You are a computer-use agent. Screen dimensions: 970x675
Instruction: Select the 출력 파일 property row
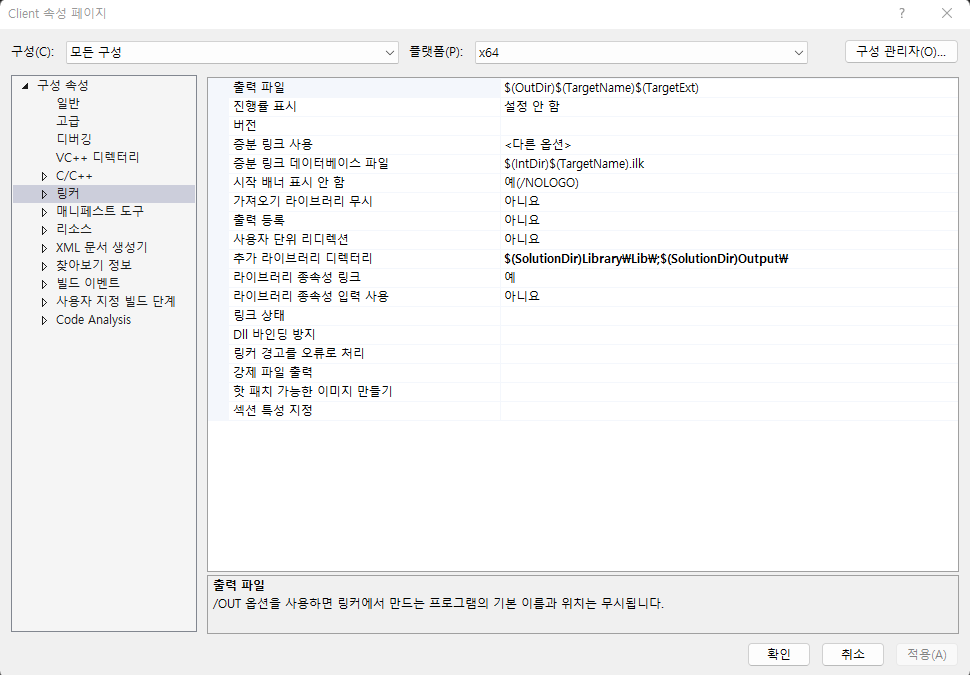coord(583,88)
